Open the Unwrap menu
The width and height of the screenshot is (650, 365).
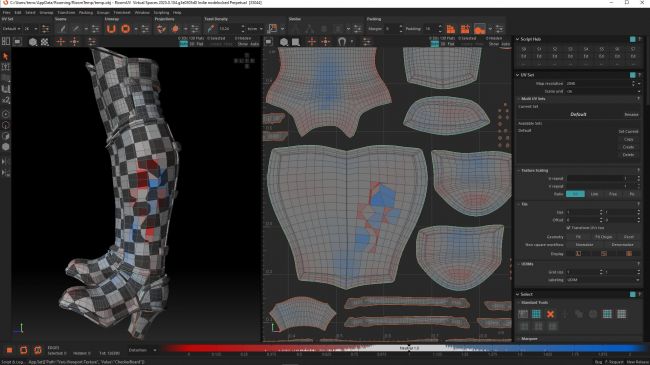(x=46, y=13)
